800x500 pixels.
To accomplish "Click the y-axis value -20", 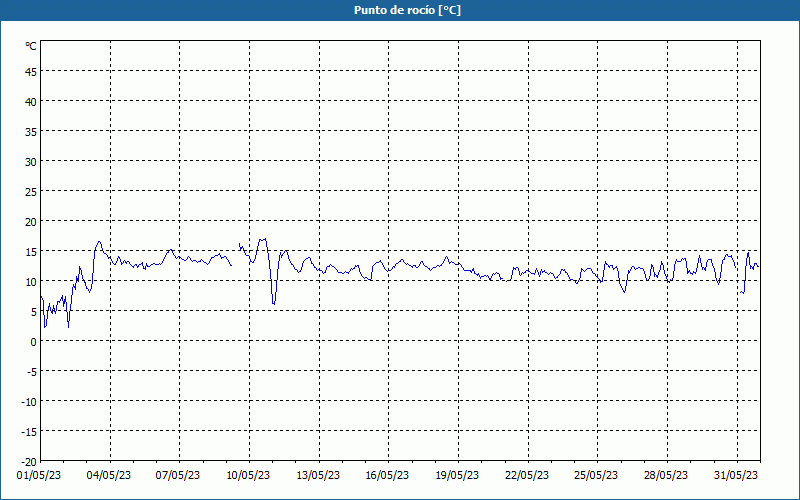I will coord(29,462).
